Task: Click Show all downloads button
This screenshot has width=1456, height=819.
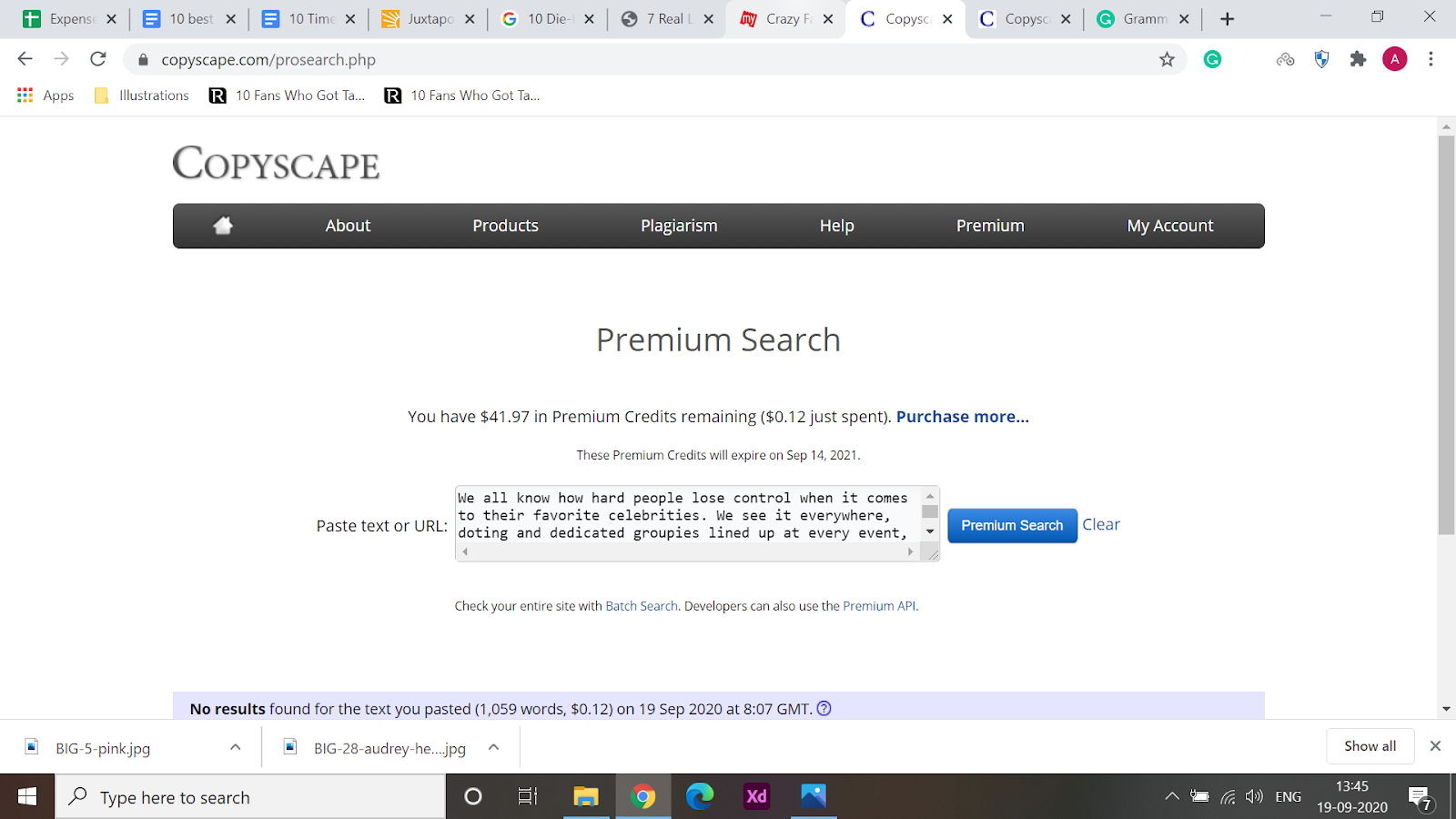Action: pos(1370,746)
